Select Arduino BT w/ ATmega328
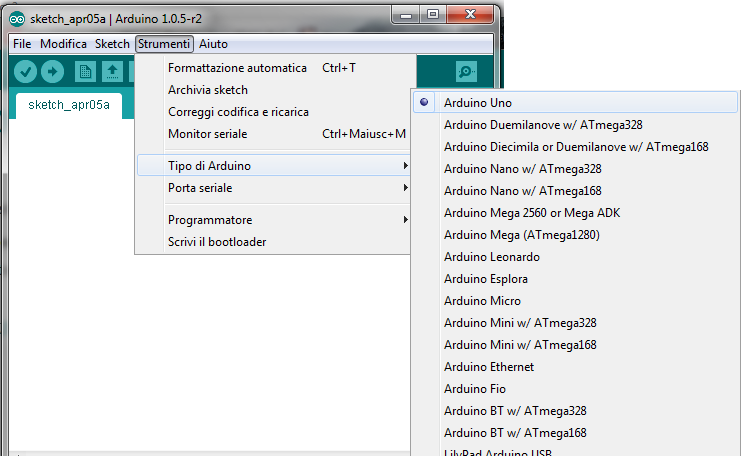This screenshot has height=459, width=753. tap(575, 411)
